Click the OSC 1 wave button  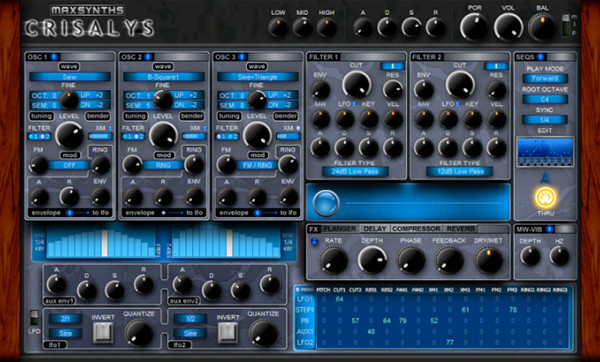coord(69,67)
